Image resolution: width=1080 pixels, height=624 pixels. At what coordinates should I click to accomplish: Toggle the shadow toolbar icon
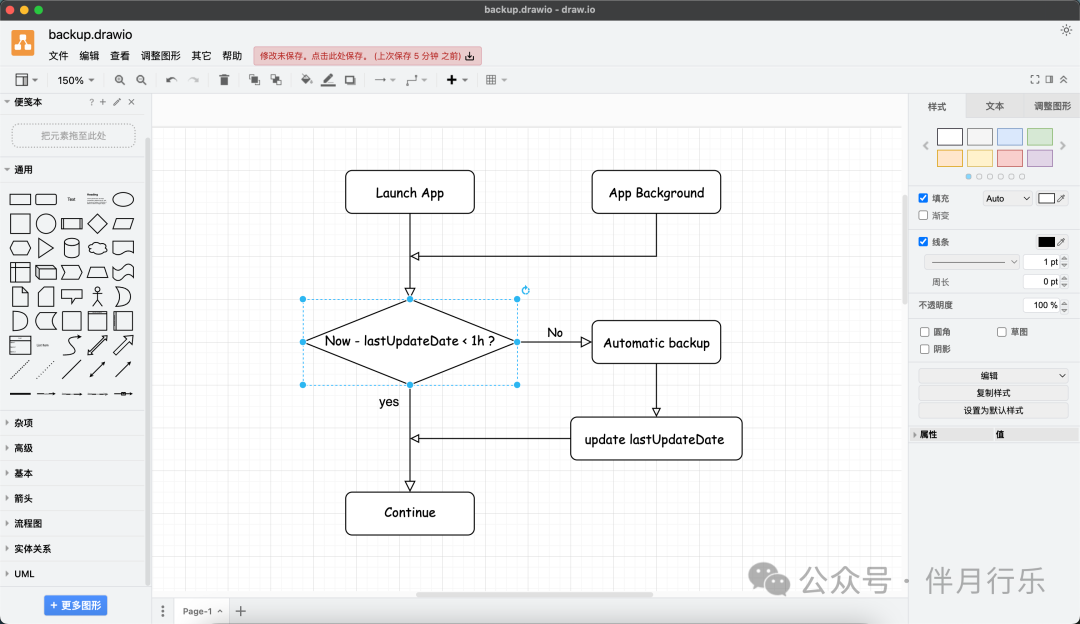(350, 80)
